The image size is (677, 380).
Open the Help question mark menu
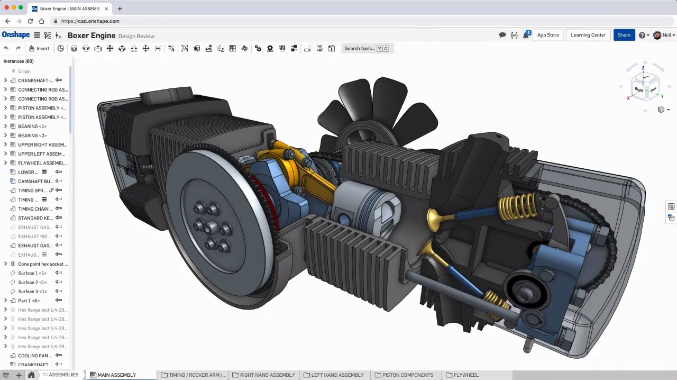tap(644, 35)
